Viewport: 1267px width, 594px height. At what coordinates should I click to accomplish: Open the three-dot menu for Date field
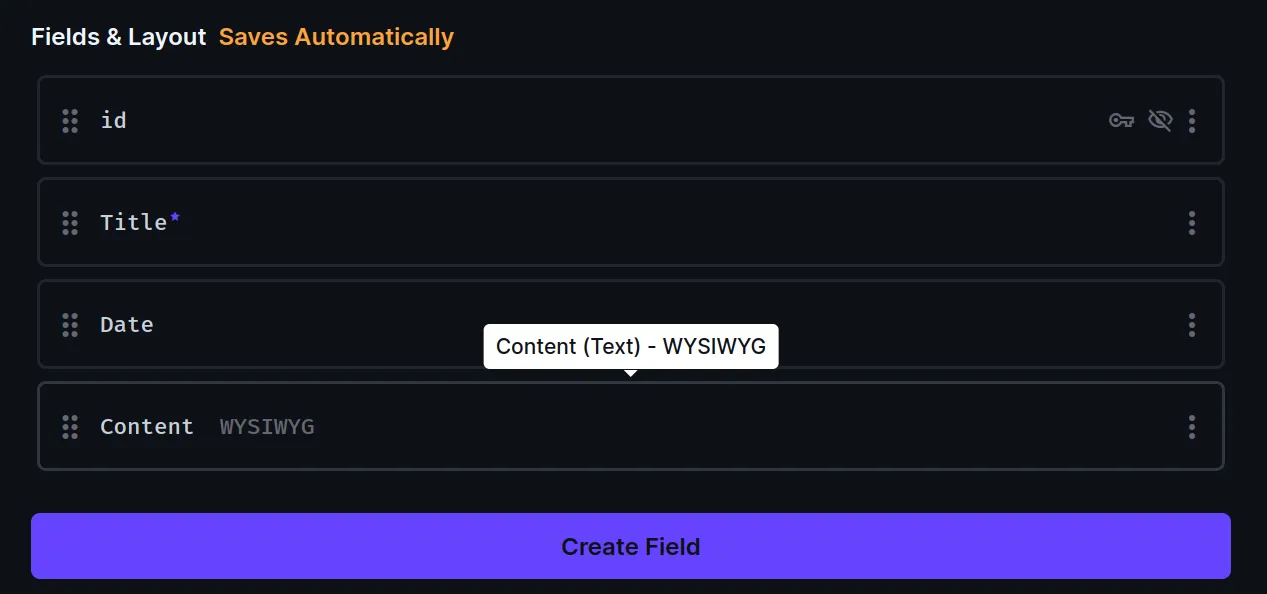click(1191, 325)
